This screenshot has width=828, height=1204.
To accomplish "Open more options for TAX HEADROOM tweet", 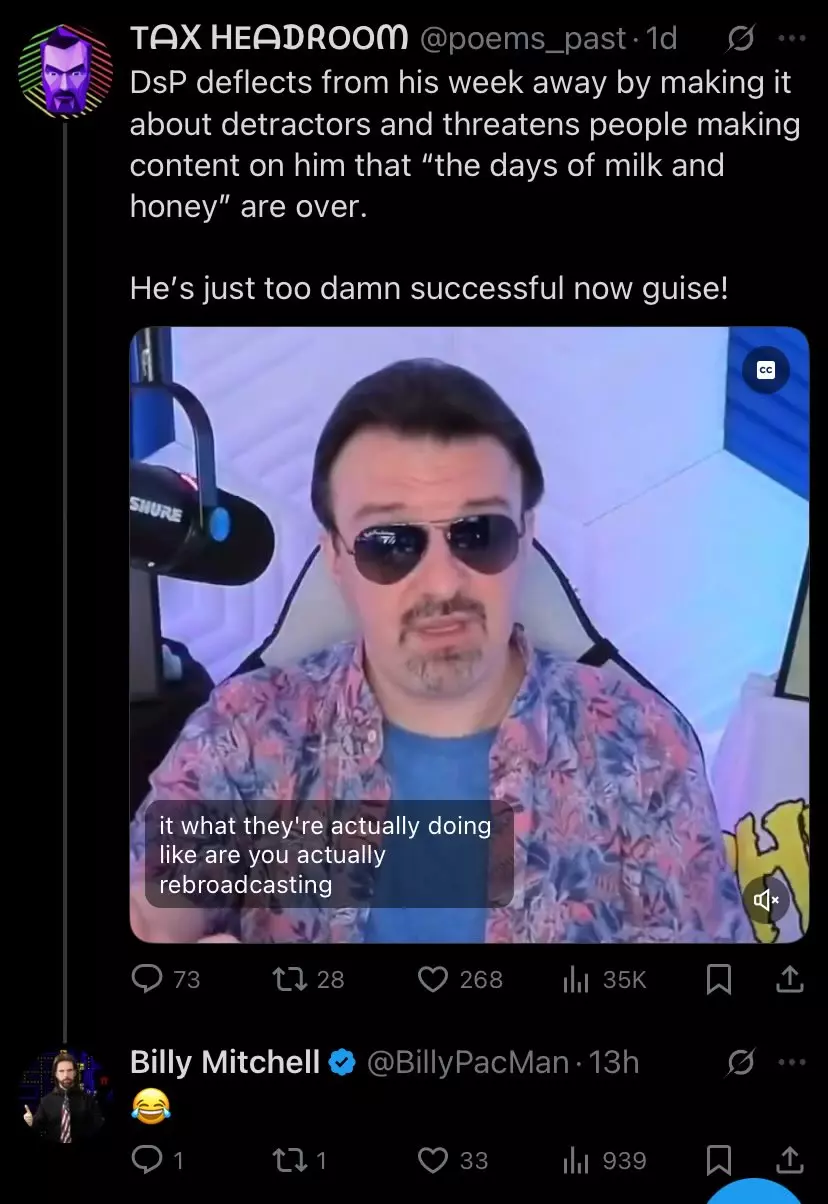I will point(790,40).
